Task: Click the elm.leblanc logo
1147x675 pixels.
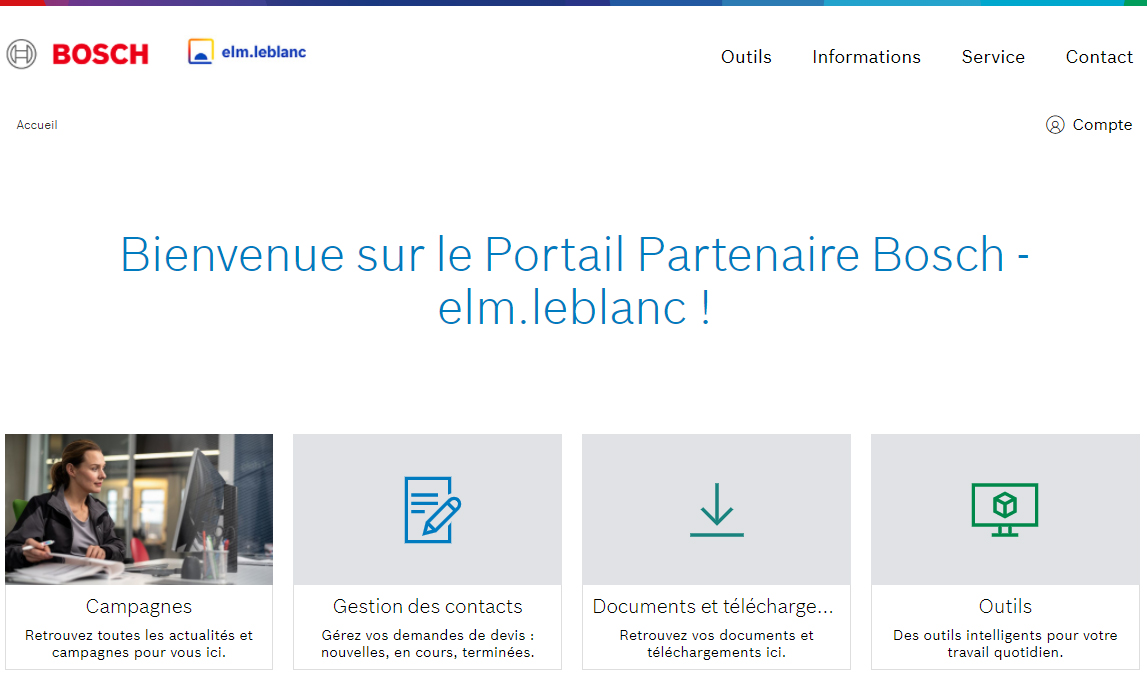Action: tap(247, 52)
